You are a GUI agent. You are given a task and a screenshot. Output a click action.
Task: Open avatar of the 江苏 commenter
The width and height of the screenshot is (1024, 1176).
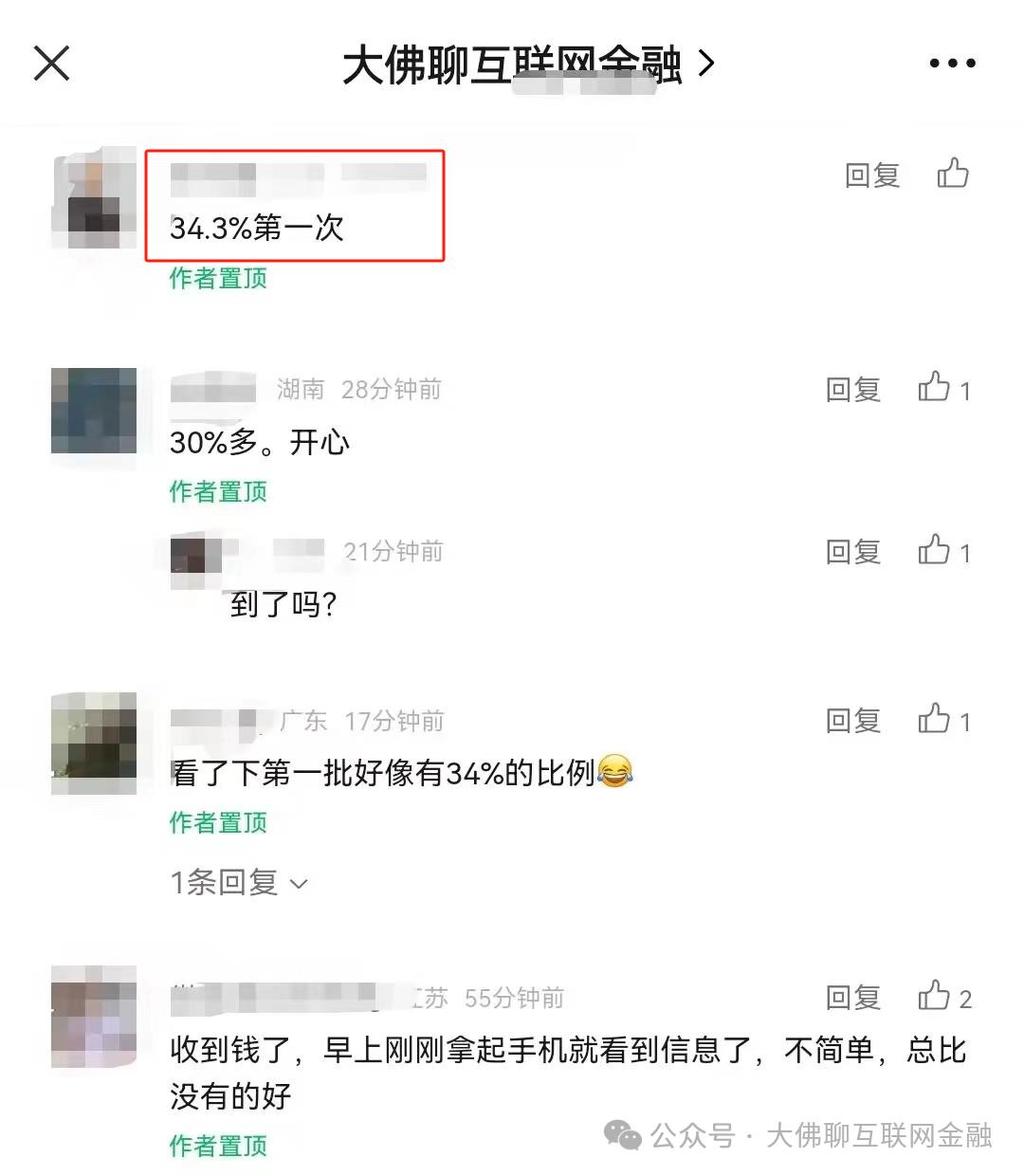(94, 1017)
